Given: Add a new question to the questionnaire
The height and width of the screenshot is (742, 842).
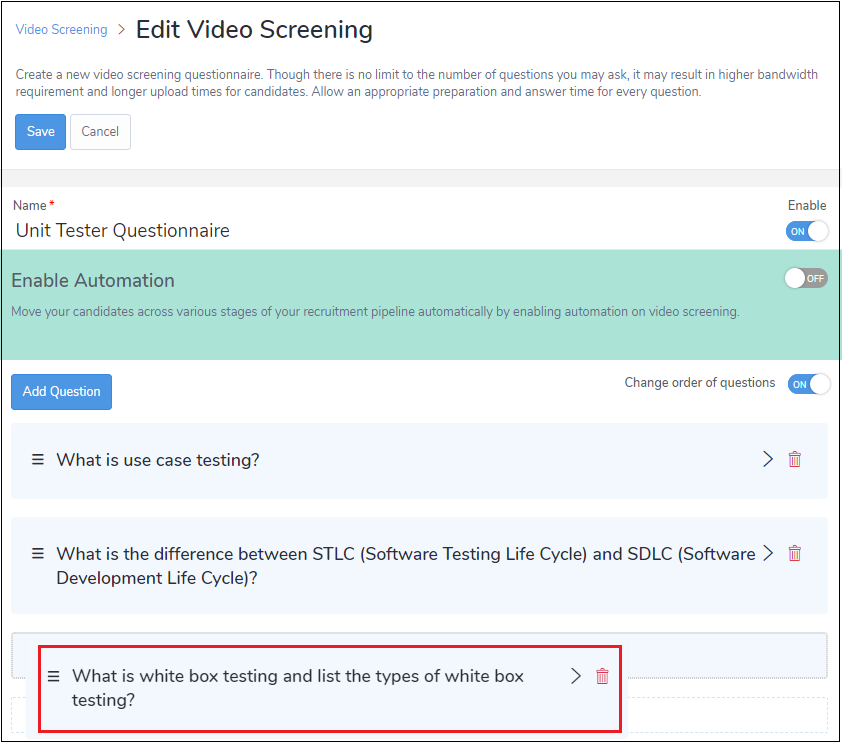Looking at the screenshot, I should pyautogui.click(x=61, y=392).
